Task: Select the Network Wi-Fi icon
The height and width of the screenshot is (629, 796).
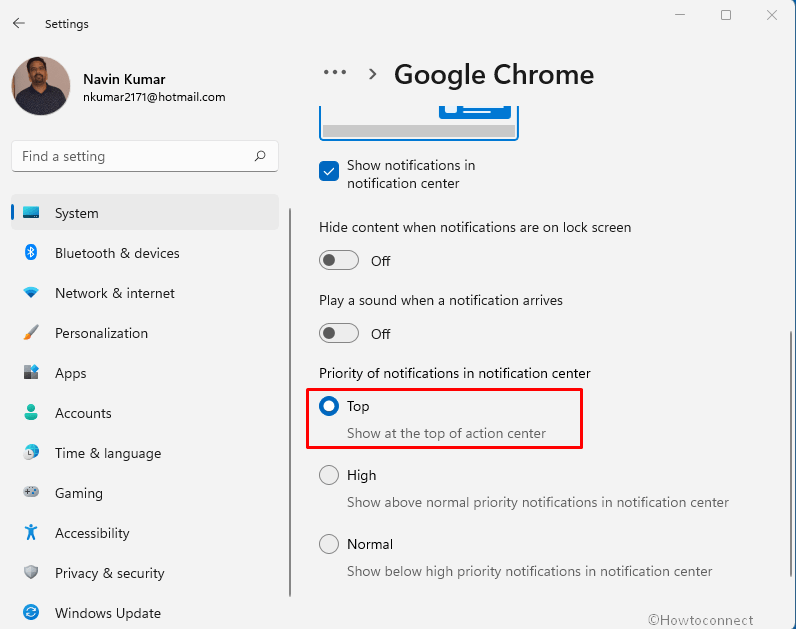Action: [x=31, y=292]
